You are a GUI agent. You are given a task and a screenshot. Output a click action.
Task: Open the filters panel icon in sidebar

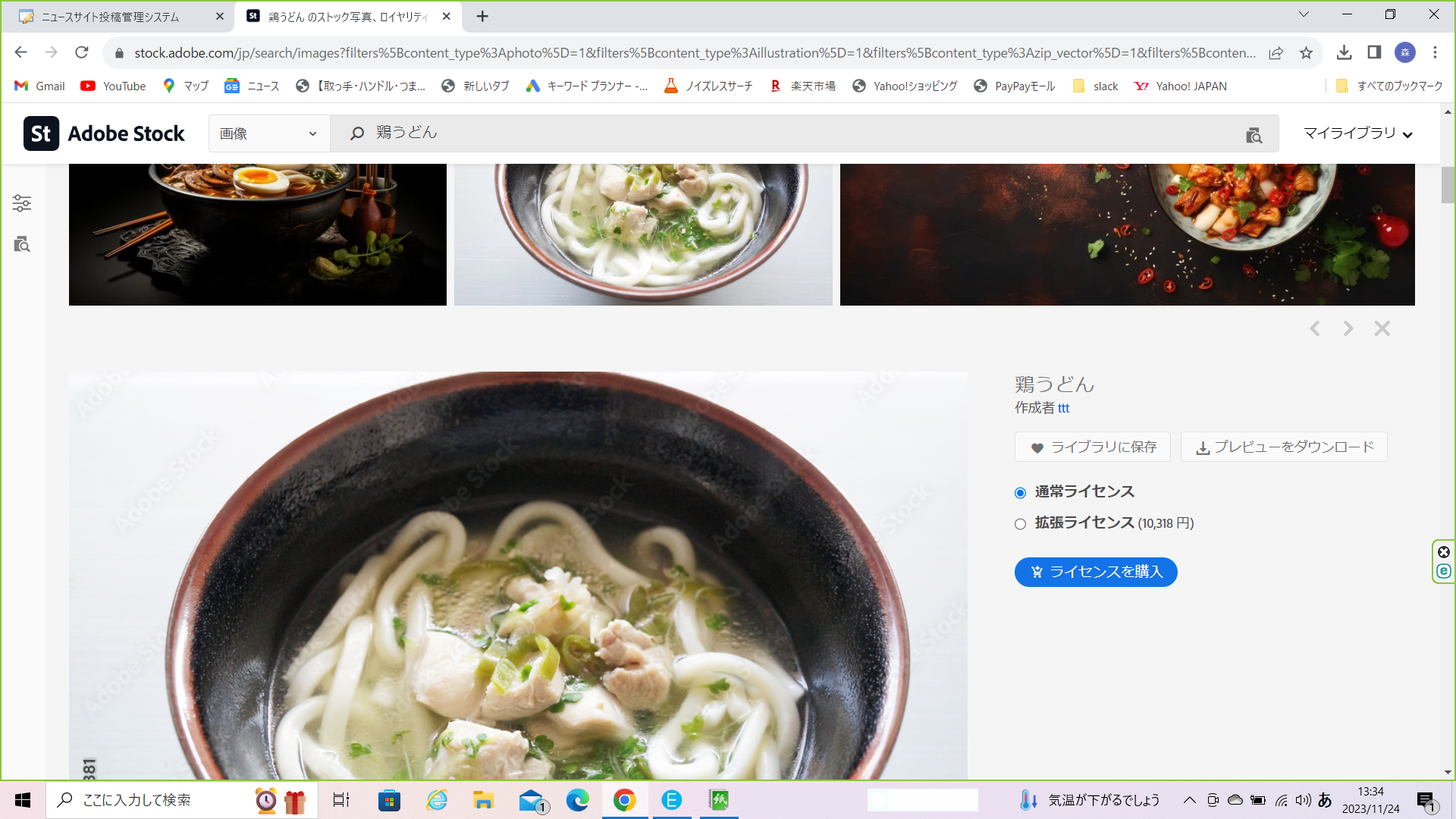(x=22, y=203)
